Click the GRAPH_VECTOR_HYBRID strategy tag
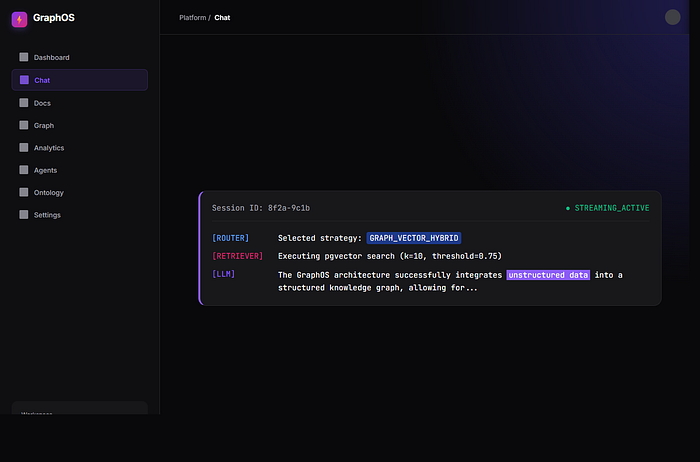 [x=414, y=238]
